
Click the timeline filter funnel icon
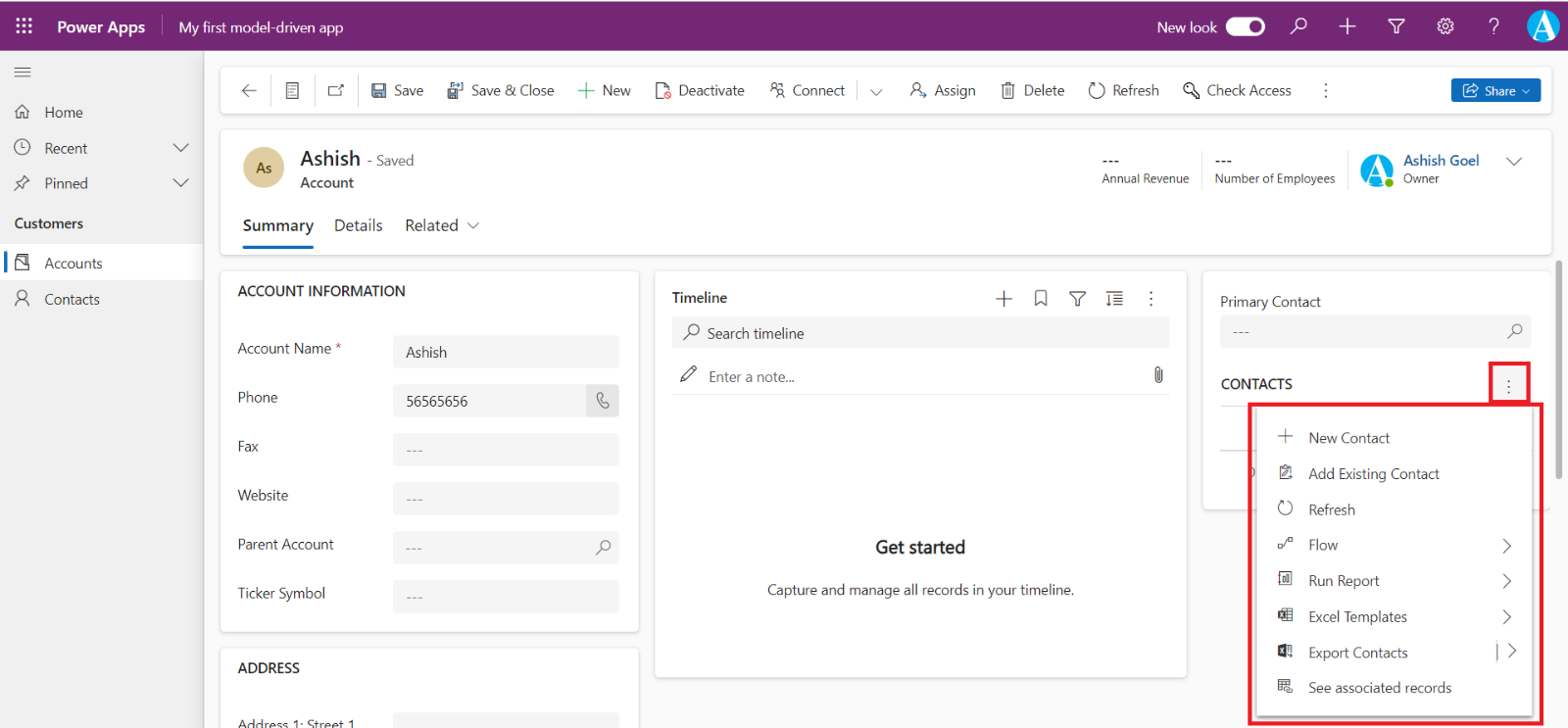(1077, 298)
